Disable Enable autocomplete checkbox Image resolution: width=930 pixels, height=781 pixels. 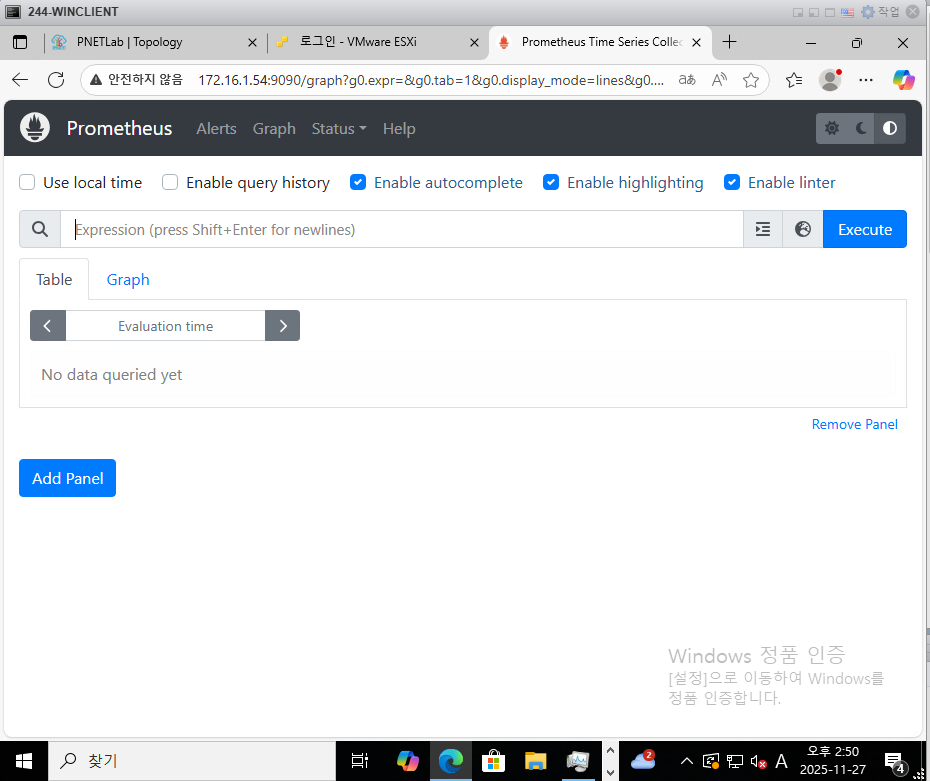pos(358,182)
